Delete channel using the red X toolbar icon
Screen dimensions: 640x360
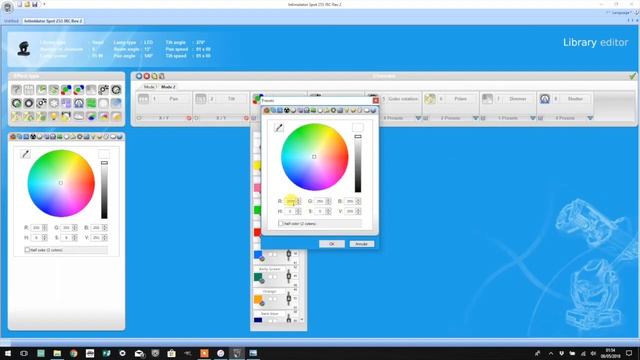pos(147,76)
